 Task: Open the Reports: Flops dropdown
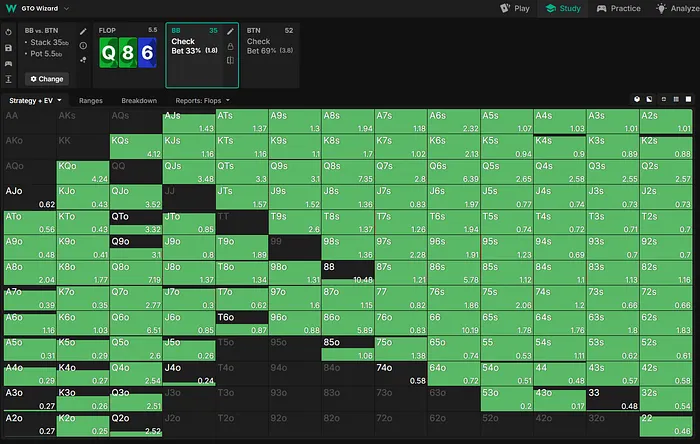click(200, 101)
